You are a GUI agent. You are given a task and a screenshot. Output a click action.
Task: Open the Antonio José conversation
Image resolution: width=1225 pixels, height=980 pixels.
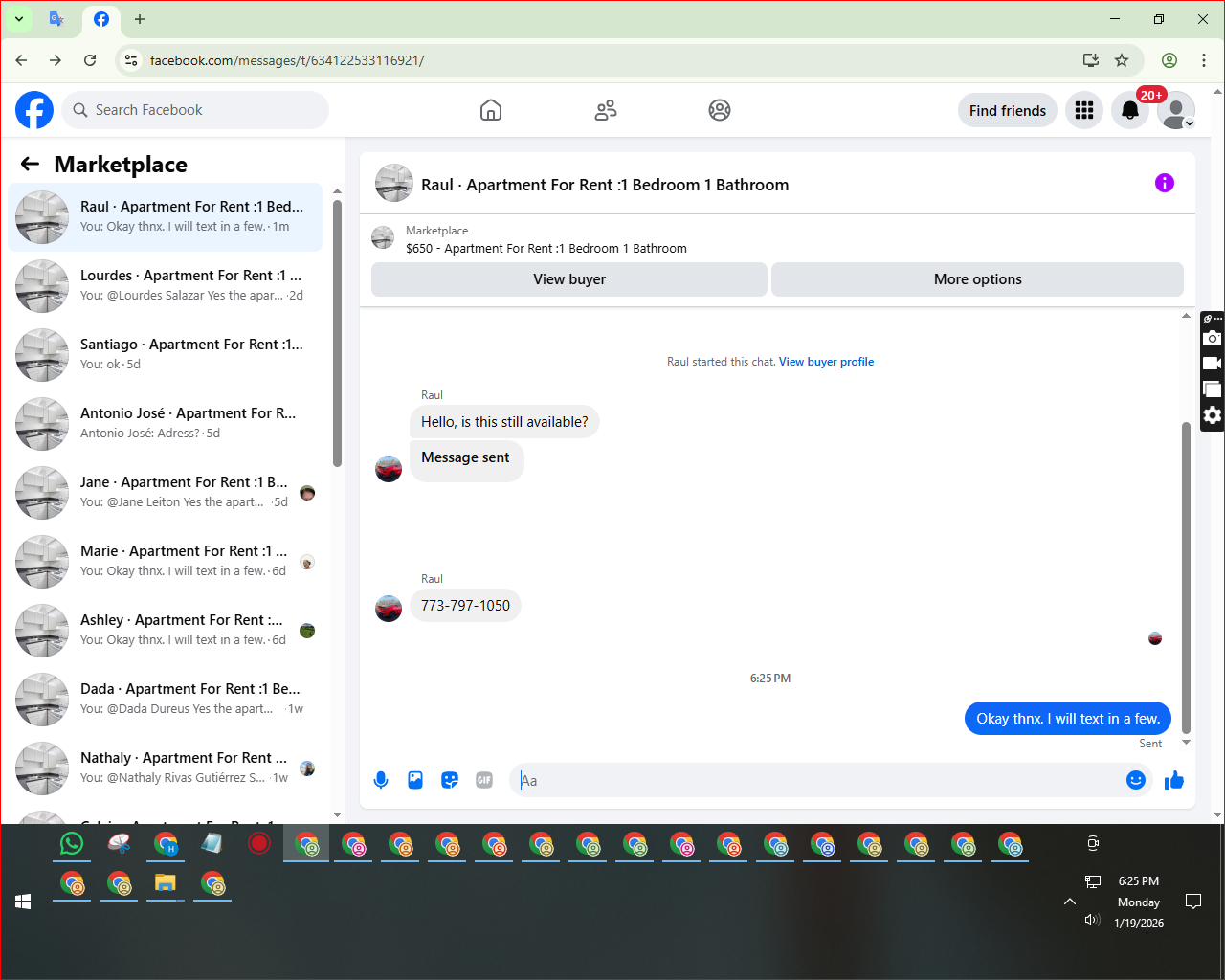pos(166,424)
